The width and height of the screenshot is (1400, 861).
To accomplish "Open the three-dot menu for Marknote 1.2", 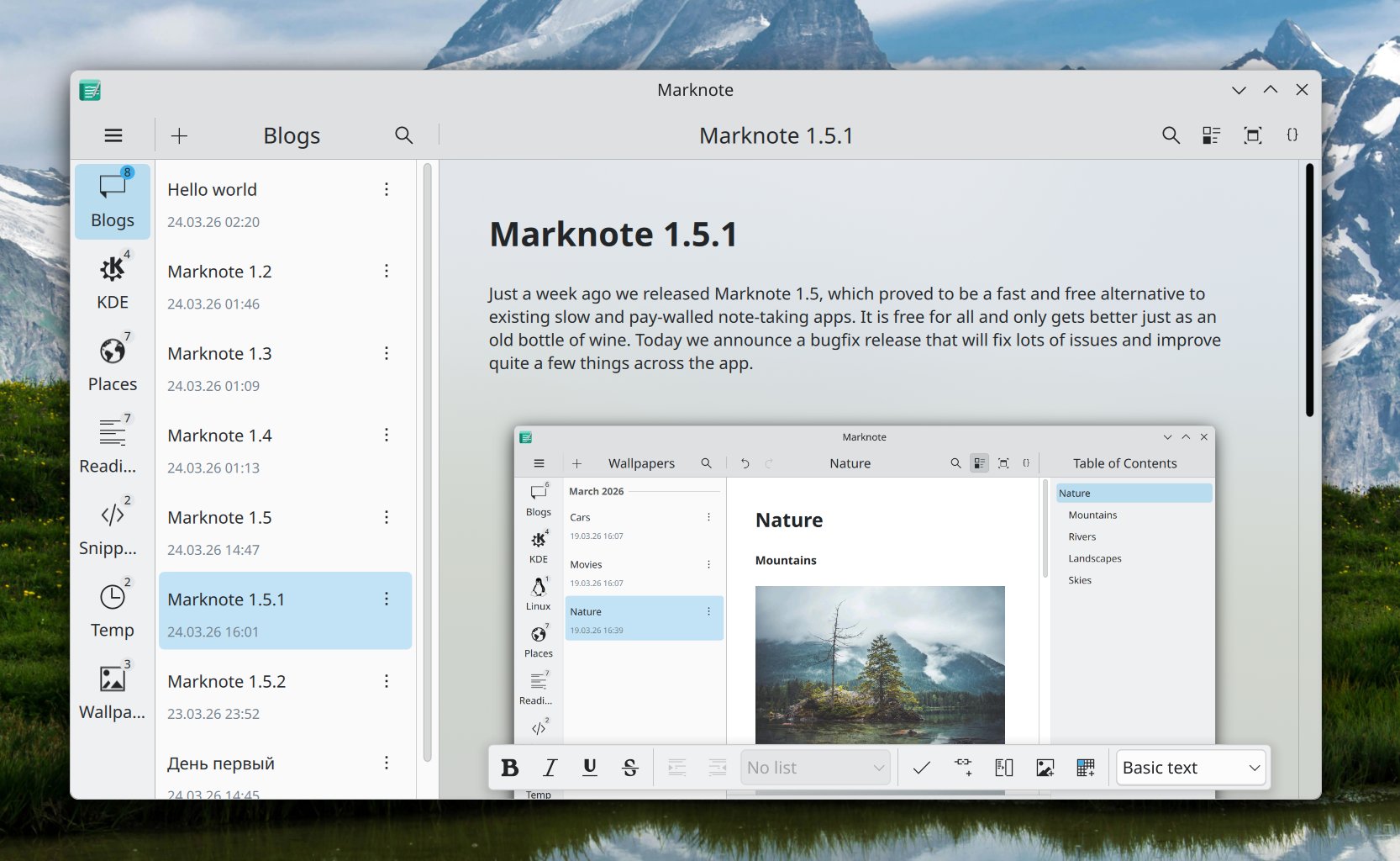I will pos(387,271).
